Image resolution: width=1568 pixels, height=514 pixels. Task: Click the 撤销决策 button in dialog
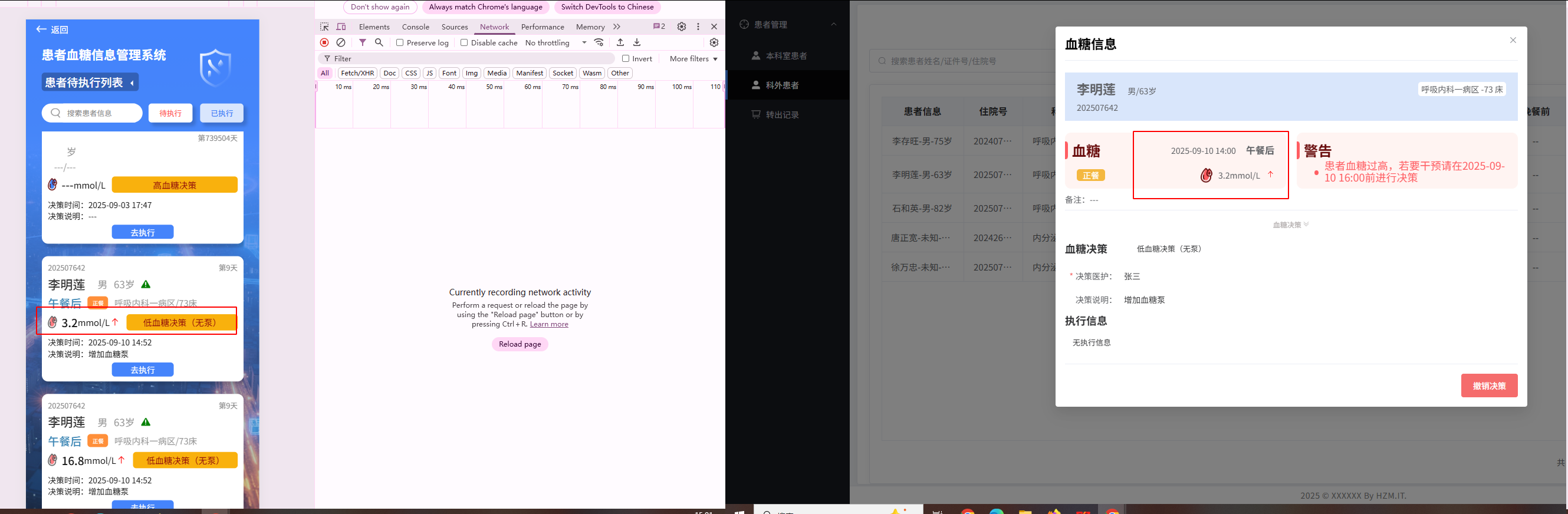tap(1489, 385)
